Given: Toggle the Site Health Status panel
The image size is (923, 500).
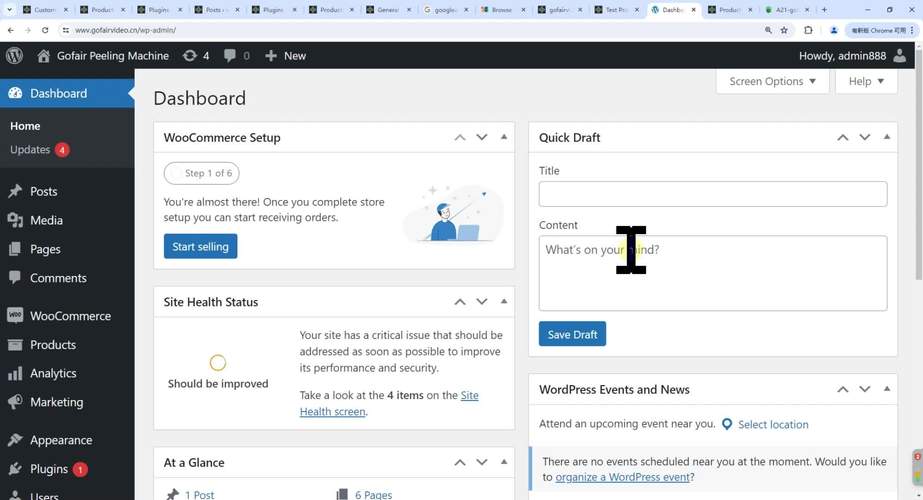Looking at the screenshot, I should 504,301.
